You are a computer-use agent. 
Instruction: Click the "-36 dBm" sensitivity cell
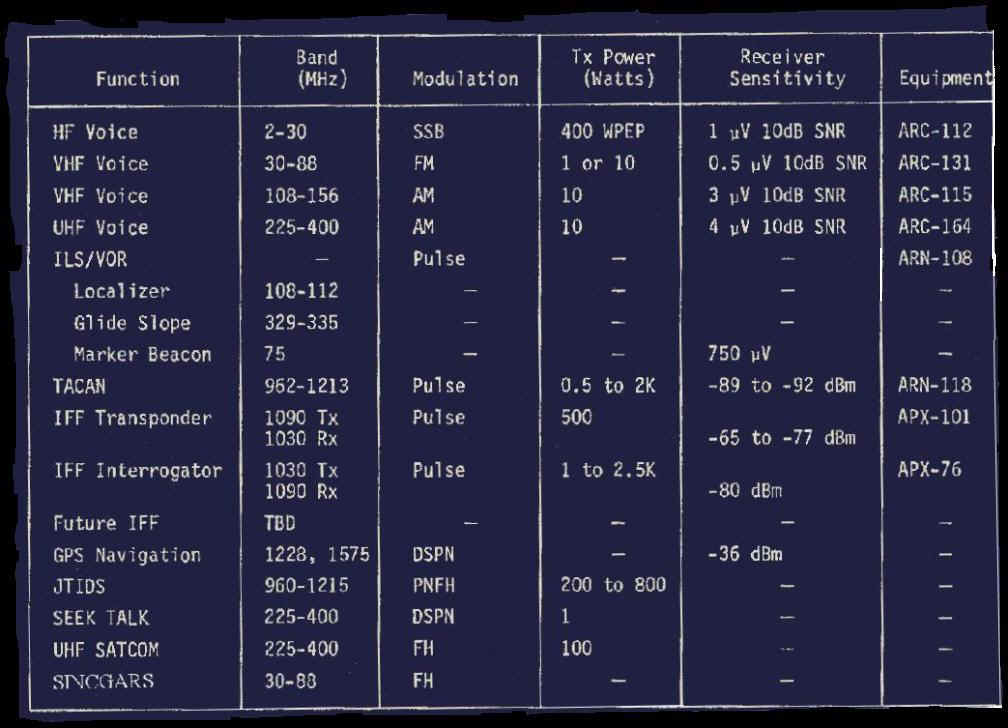pyautogui.click(x=745, y=554)
